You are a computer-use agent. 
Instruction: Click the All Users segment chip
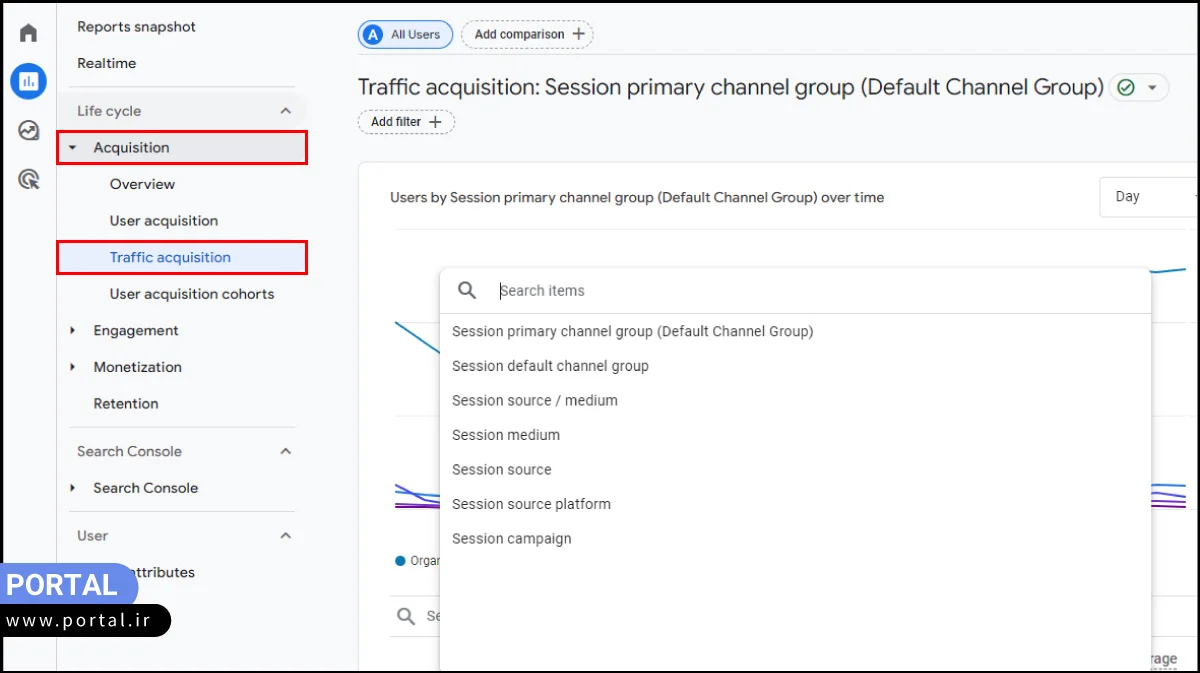coord(405,34)
